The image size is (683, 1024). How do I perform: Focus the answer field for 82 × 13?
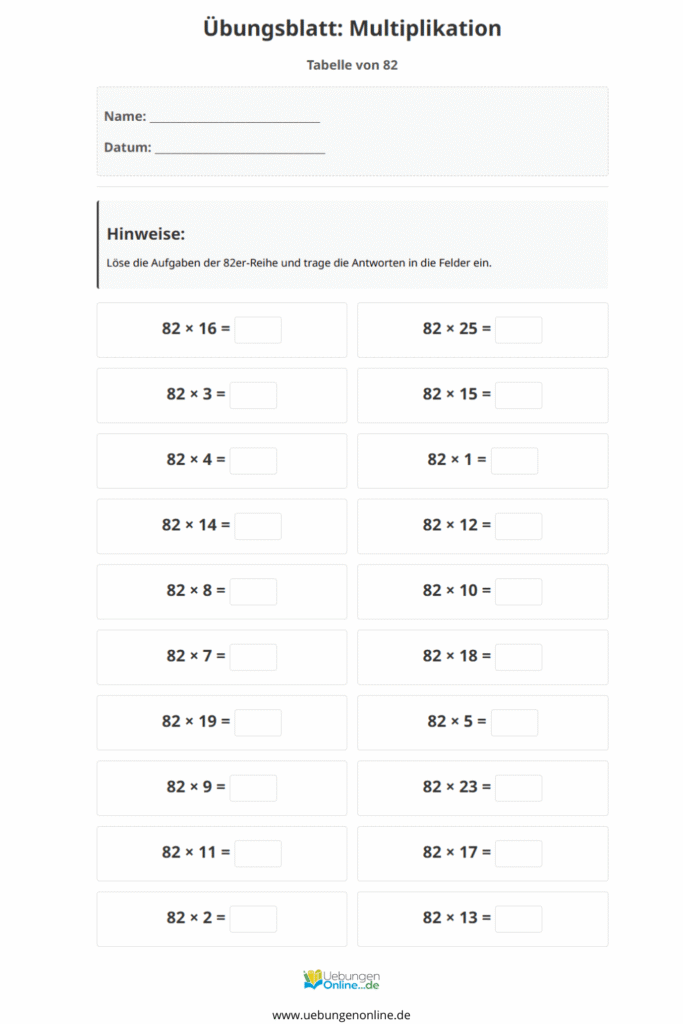[x=518, y=919]
